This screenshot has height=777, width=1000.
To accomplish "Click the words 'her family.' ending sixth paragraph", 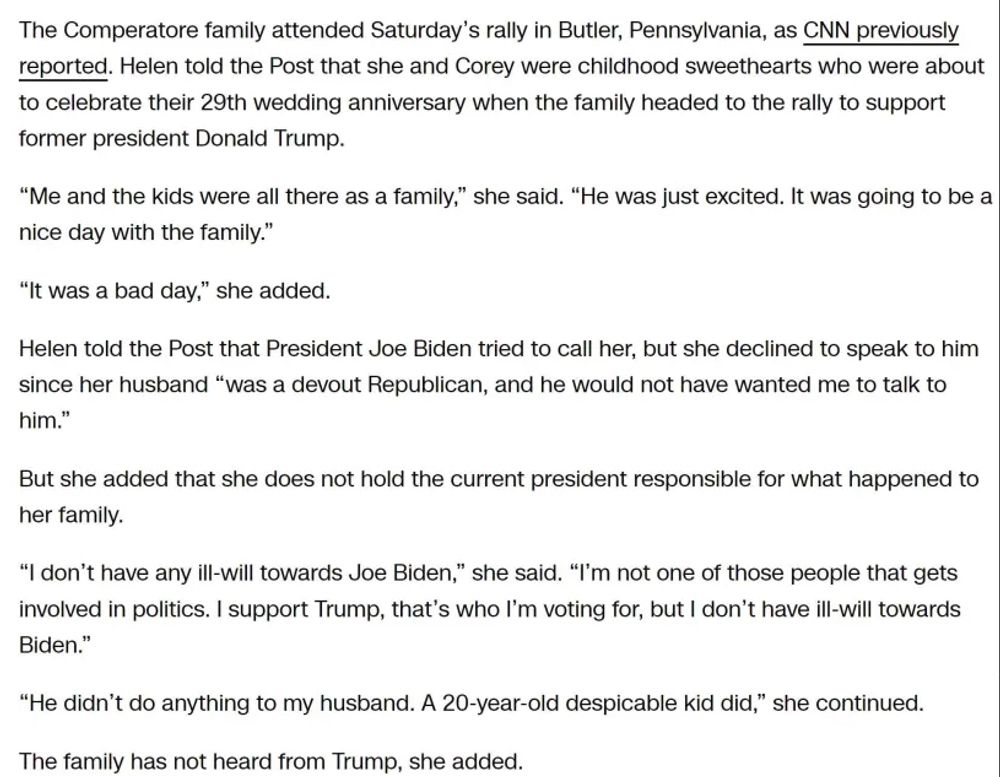I will (71, 515).
